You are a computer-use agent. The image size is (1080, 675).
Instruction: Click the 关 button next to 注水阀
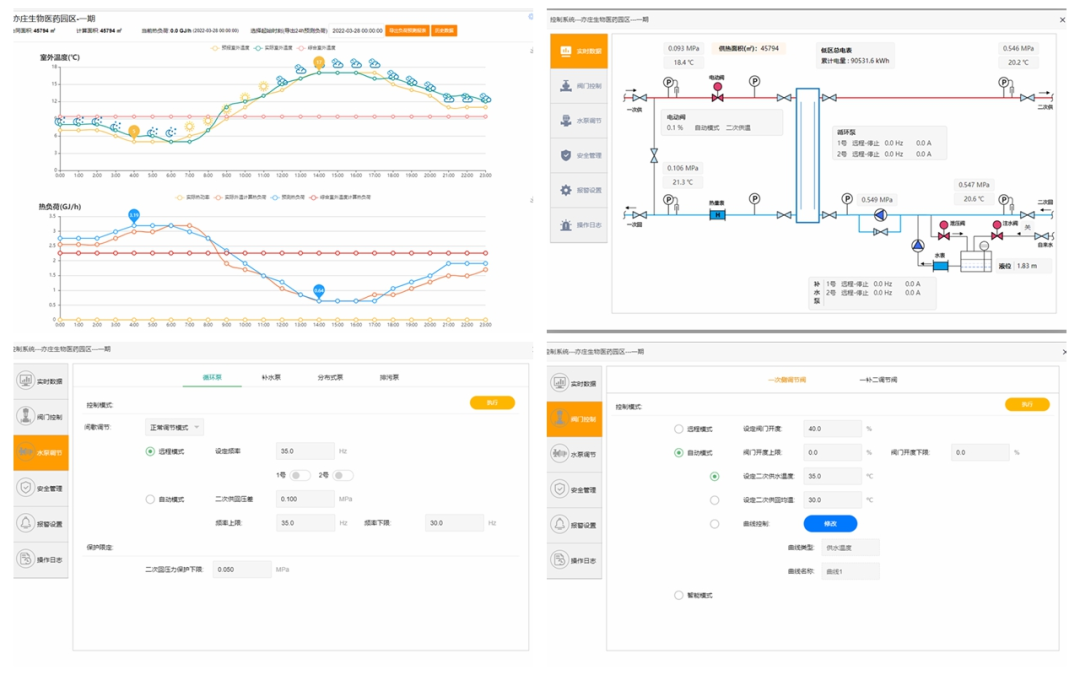coord(1027,227)
